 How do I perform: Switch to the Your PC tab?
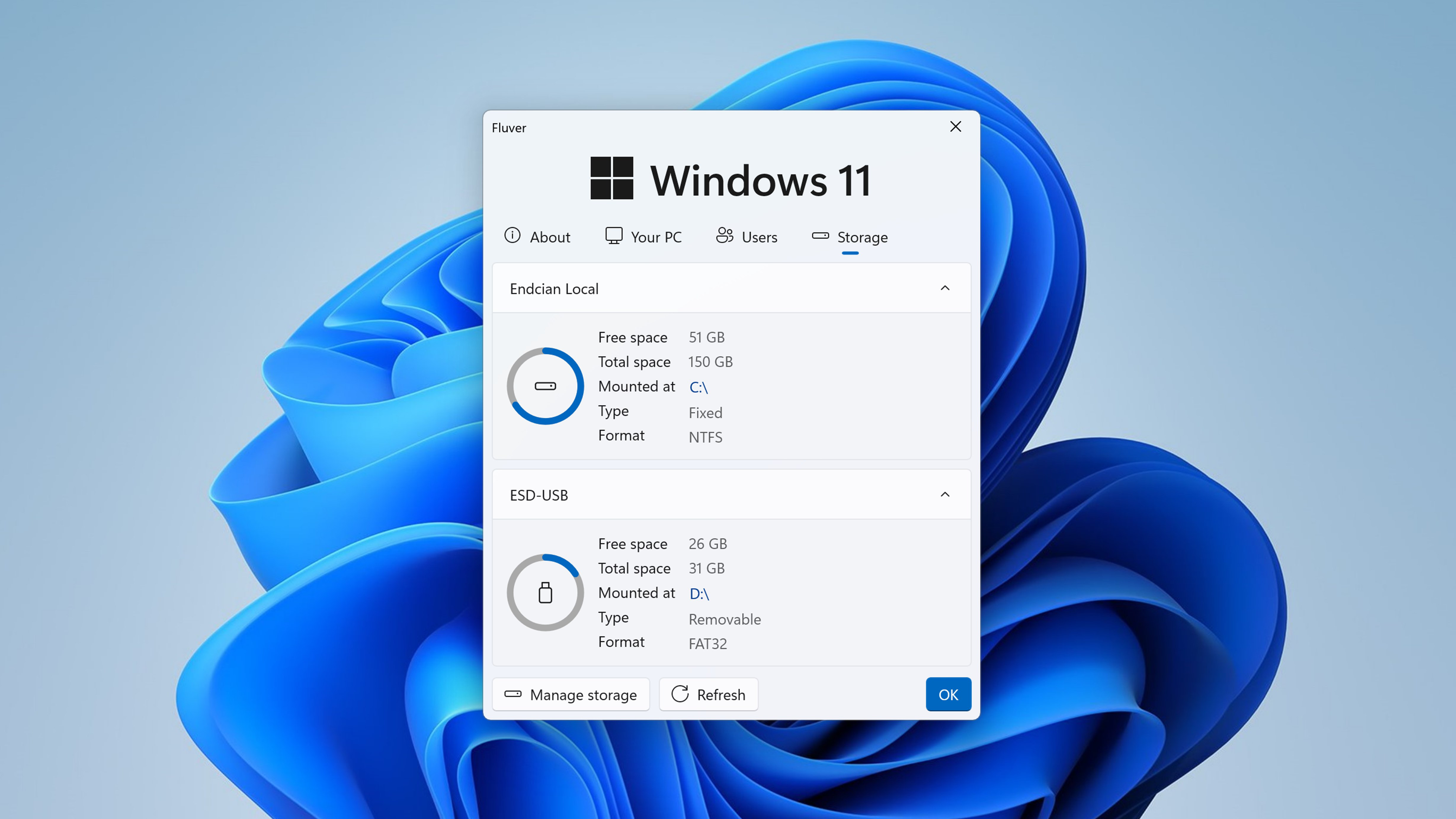point(643,237)
